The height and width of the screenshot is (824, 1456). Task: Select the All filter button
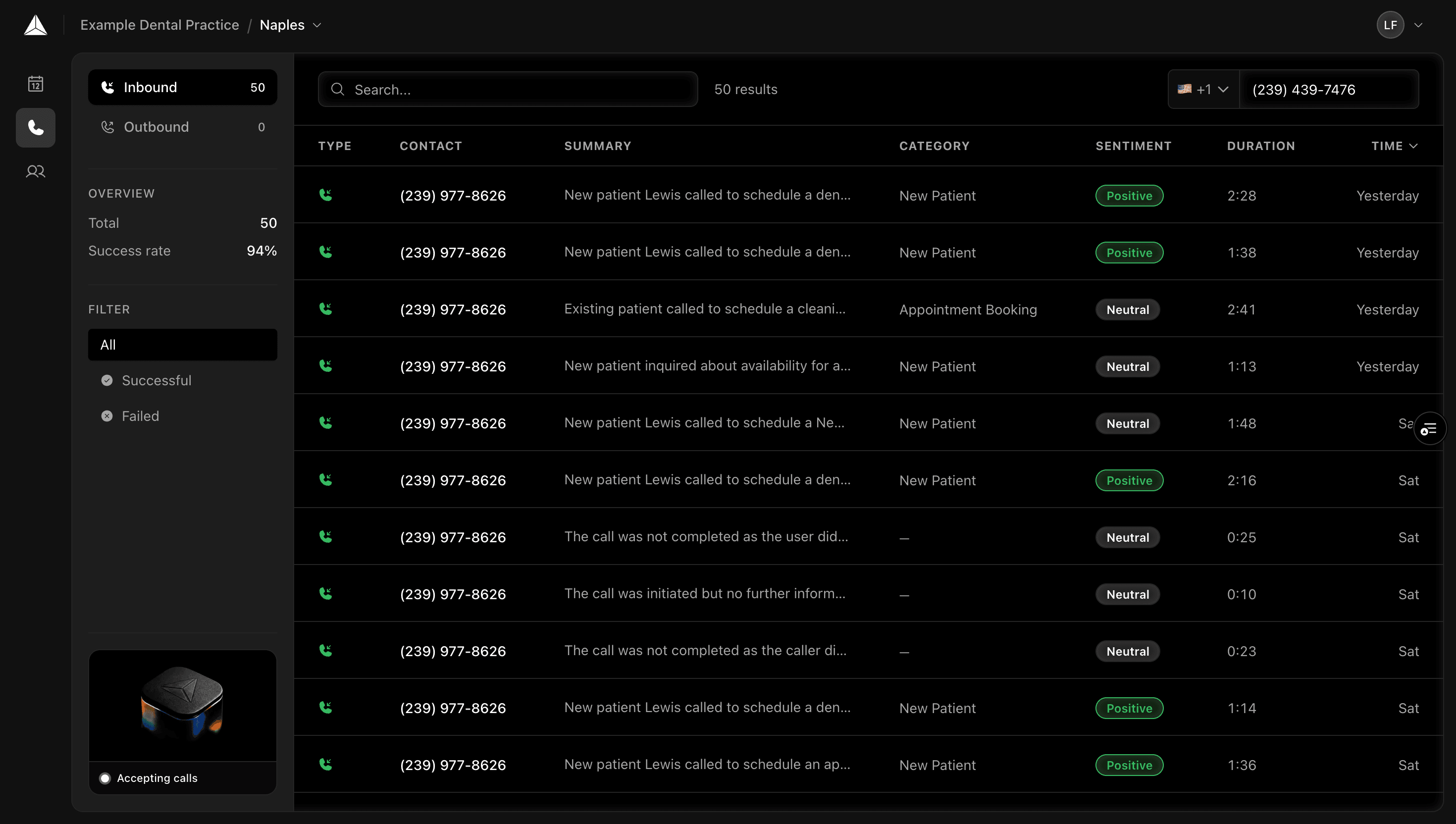pos(182,345)
